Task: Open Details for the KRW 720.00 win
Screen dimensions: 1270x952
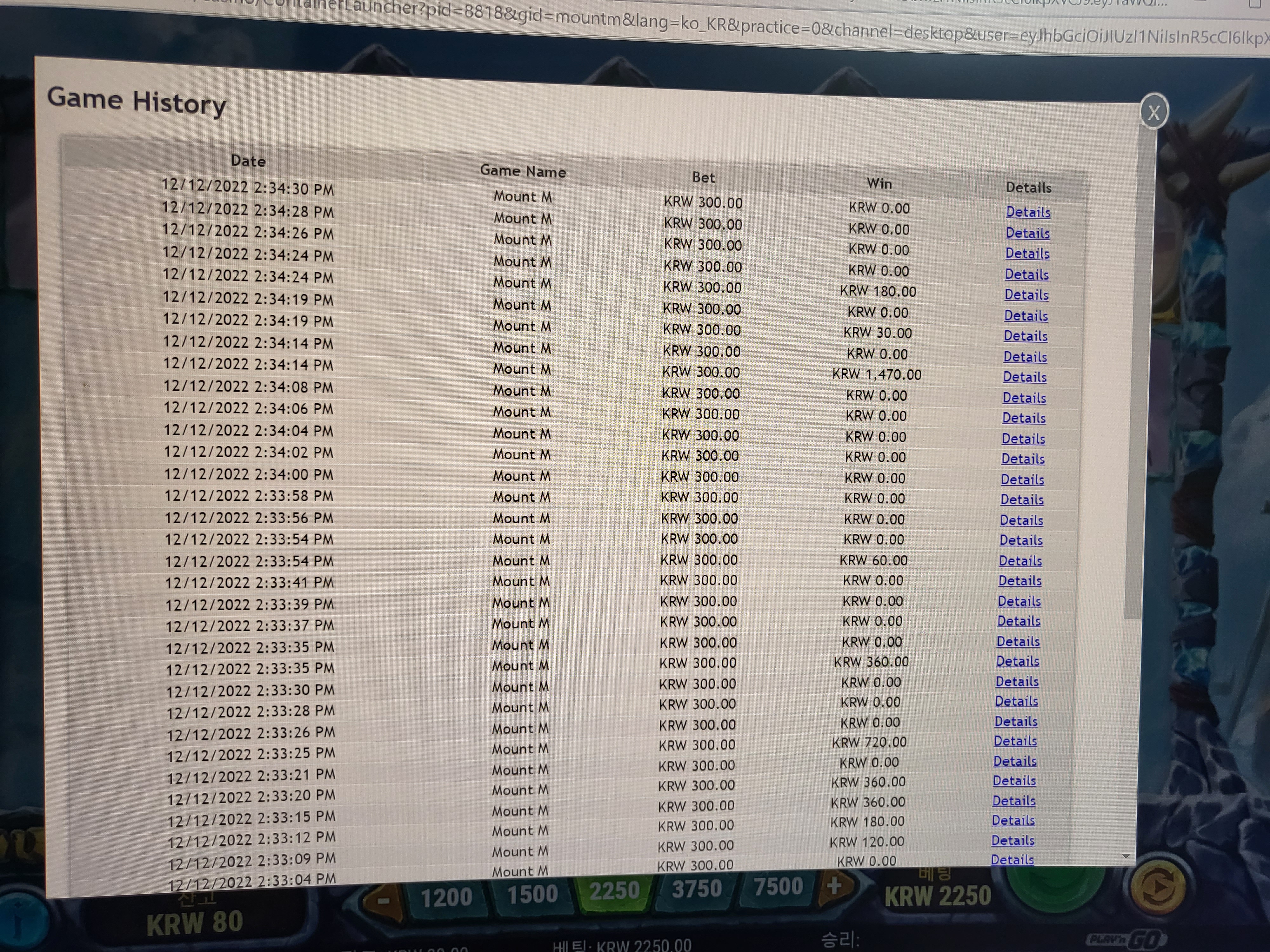Action: 1015,741
